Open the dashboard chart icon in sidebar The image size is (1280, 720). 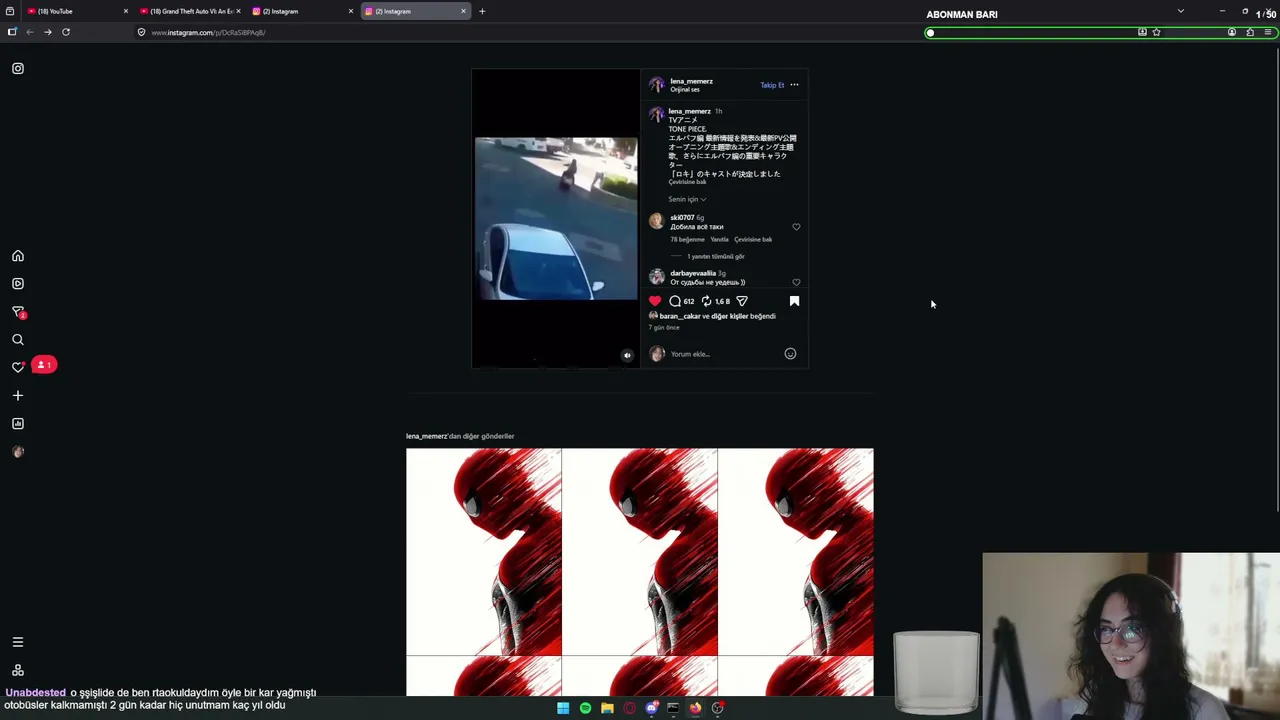[x=18, y=424]
